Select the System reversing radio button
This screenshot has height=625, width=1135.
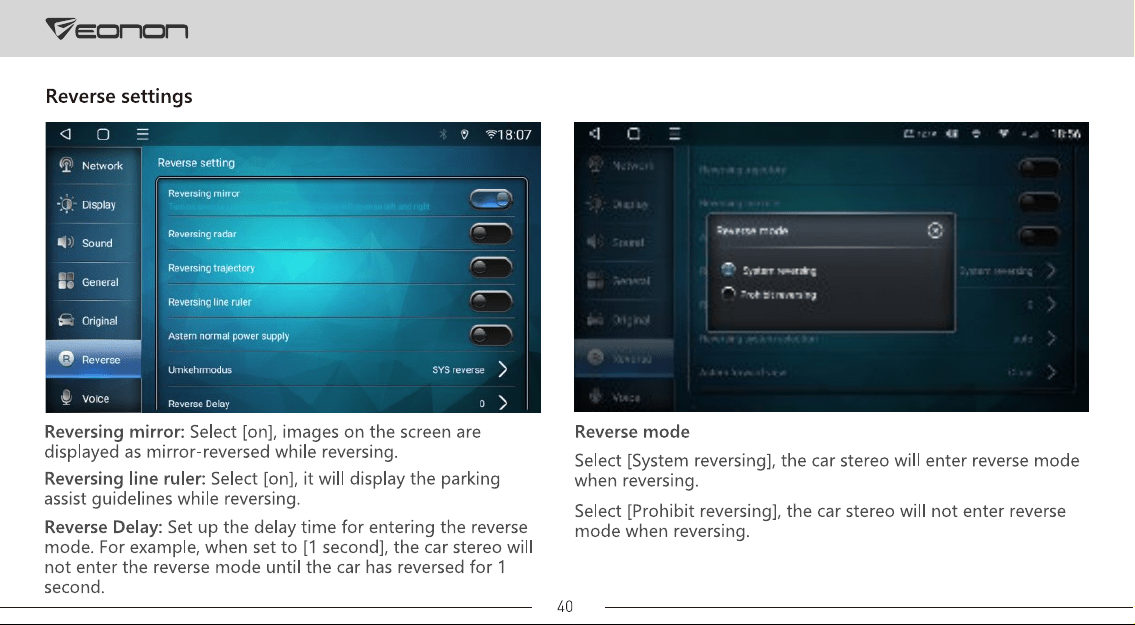(x=729, y=269)
